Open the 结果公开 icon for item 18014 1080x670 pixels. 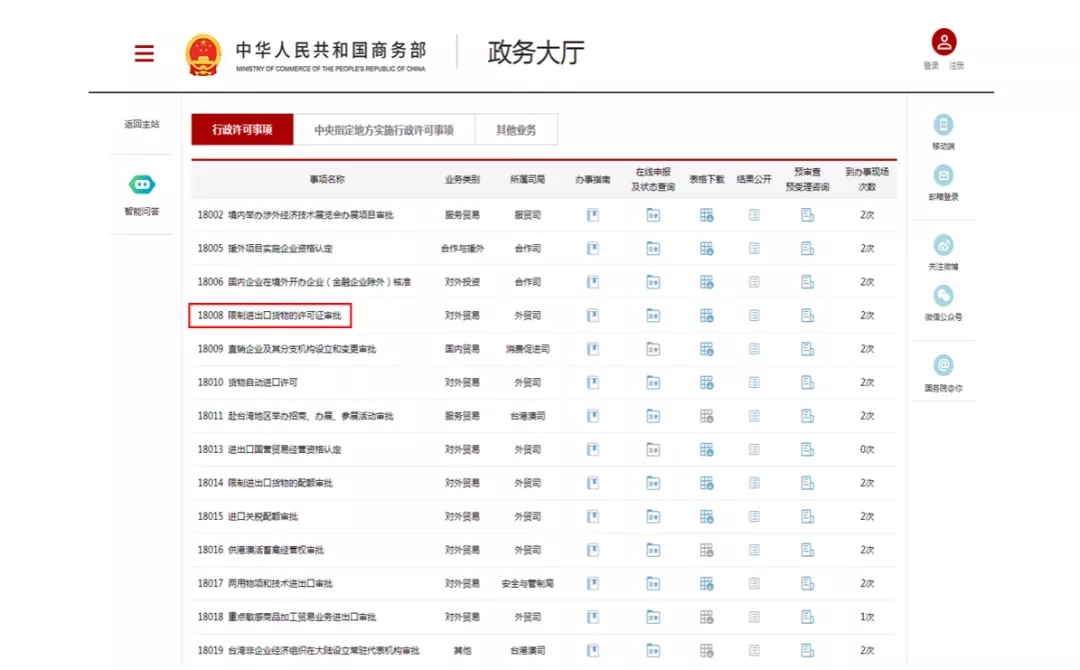pyautogui.click(x=755, y=483)
